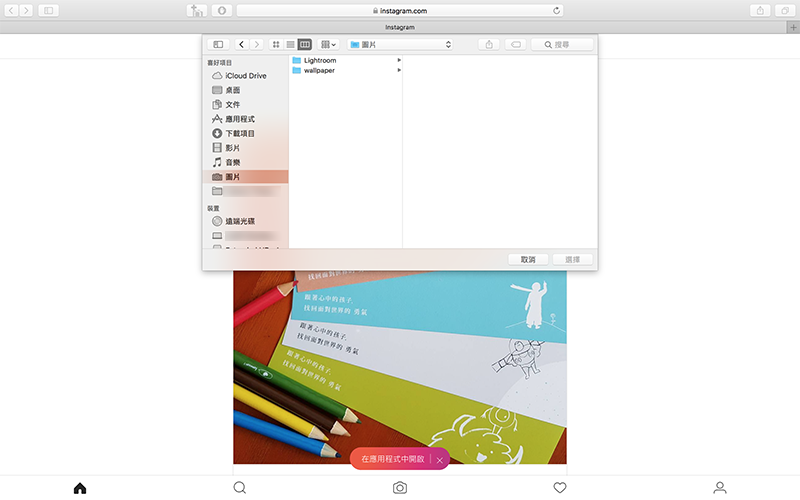Switch file dialog to icon view
Screen dimensions: 800x500
[x=276, y=45]
